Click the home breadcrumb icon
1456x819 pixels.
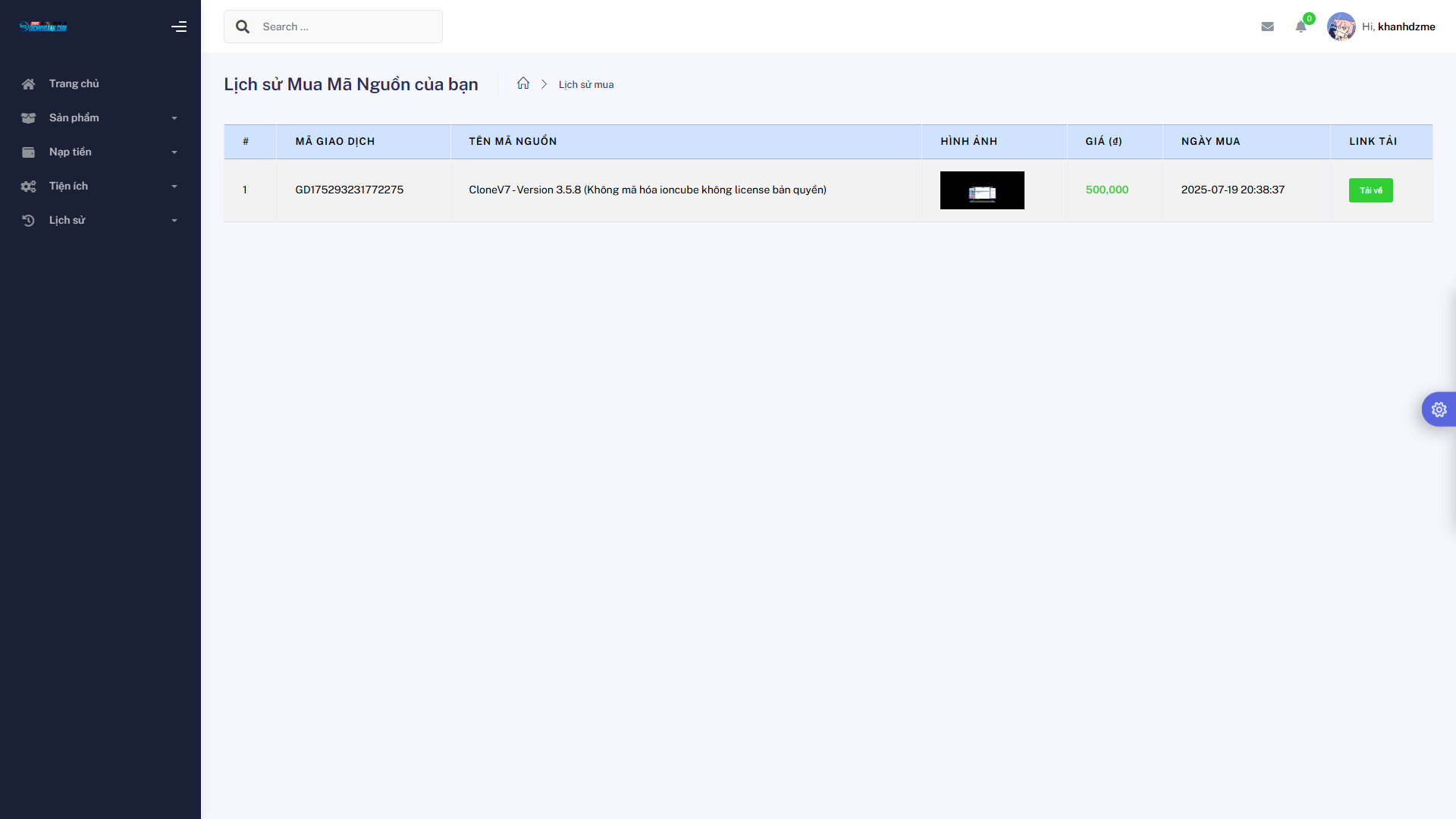pyautogui.click(x=523, y=83)
